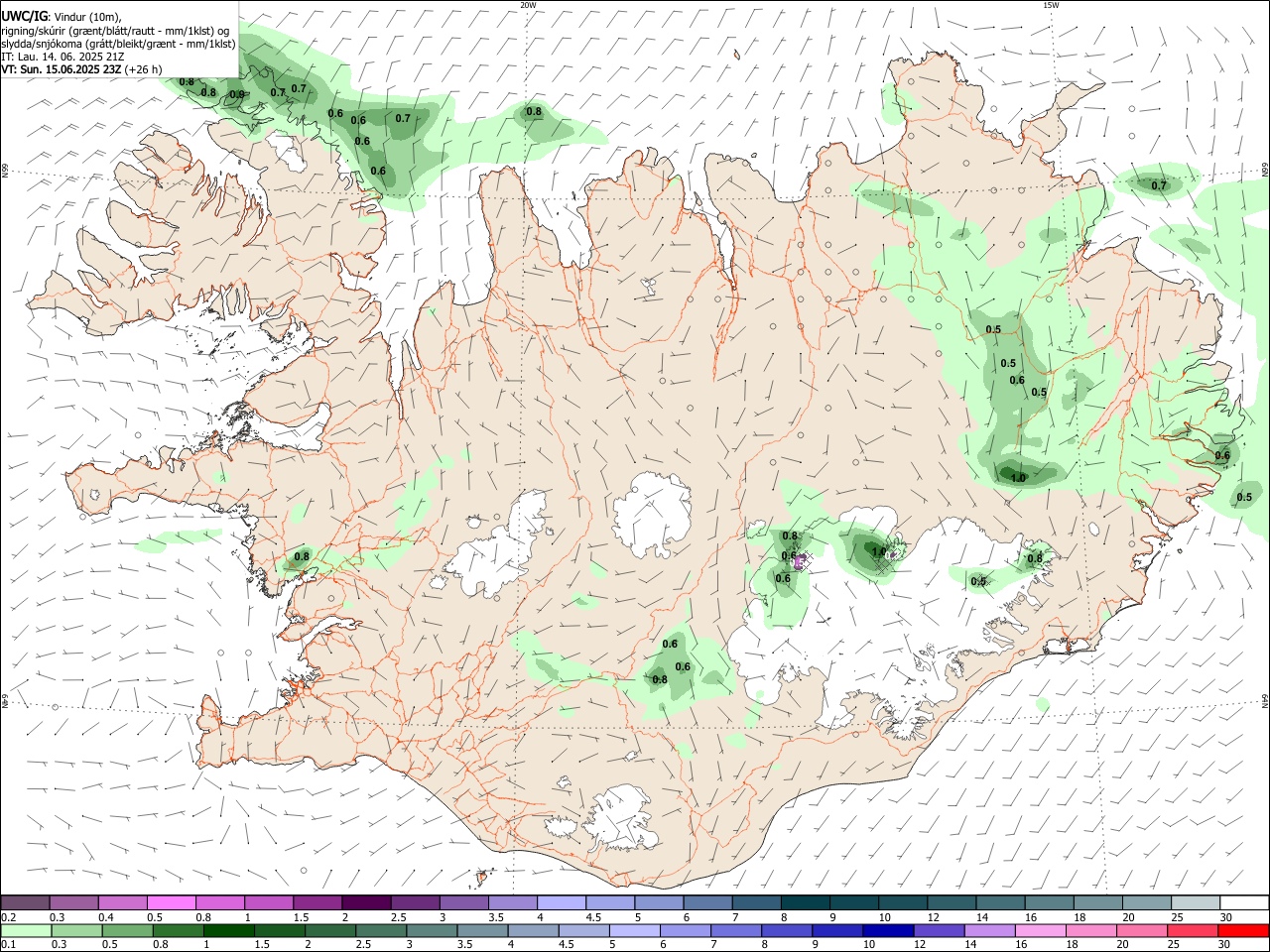Image resolution: width=1270 pixels, height=952 pixels.
Task: Click the '20W' longitude label
Action: point(528,5)
